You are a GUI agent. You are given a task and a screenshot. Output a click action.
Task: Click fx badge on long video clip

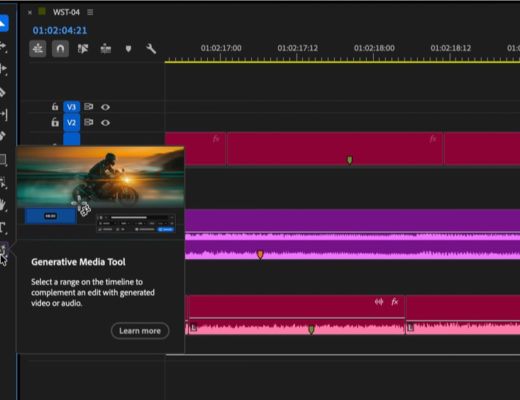tap(433, 138)
